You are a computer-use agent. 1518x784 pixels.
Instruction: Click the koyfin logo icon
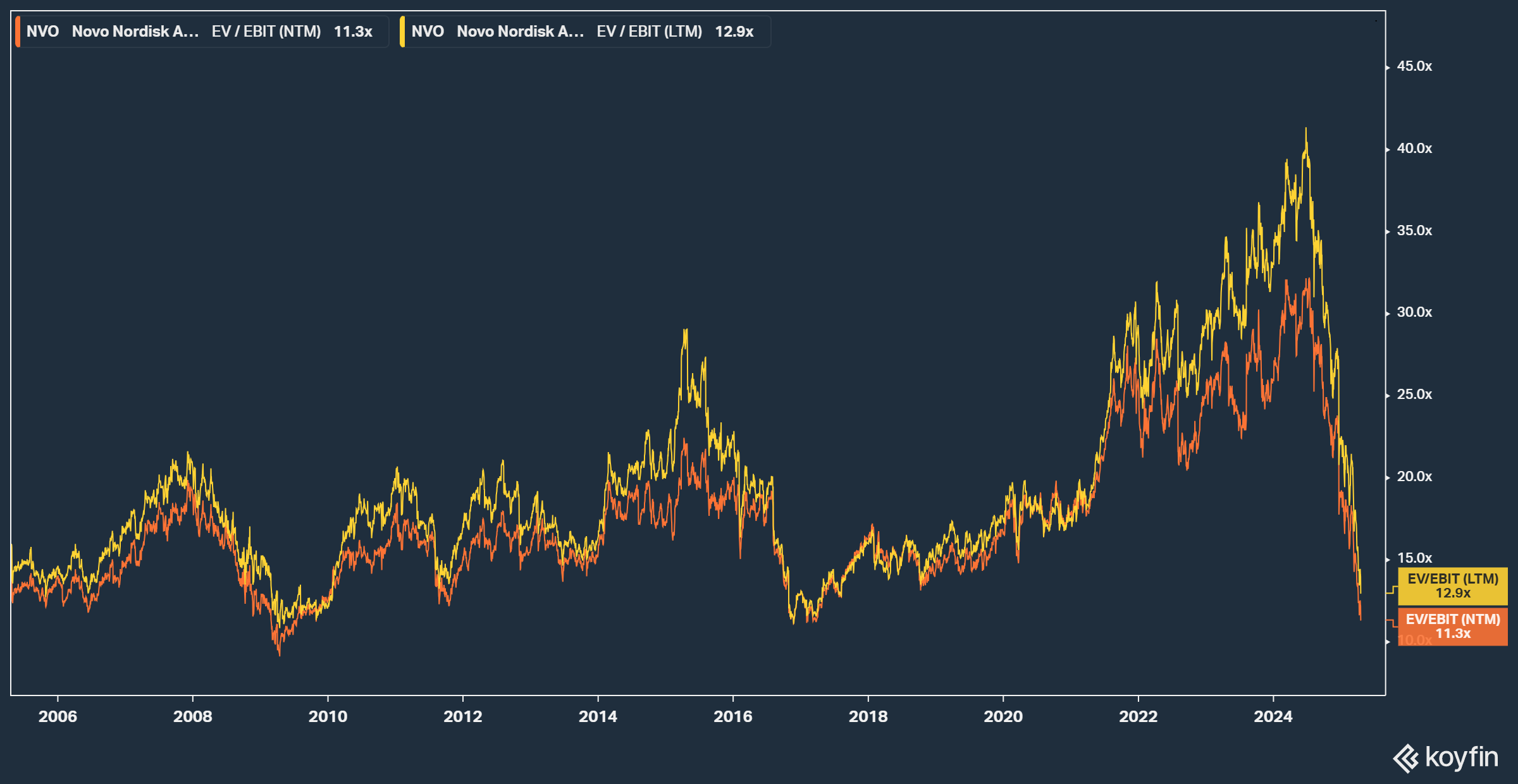(x=1406, y=758)
